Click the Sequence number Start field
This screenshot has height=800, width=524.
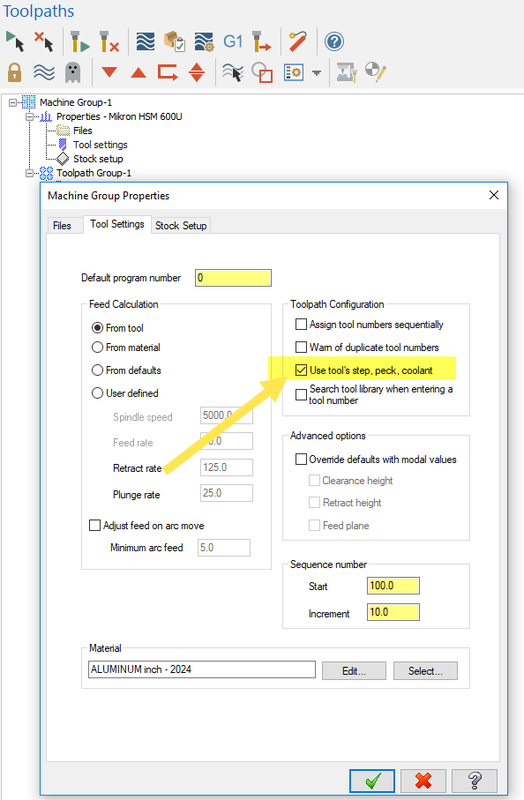[x=393, y=586]
